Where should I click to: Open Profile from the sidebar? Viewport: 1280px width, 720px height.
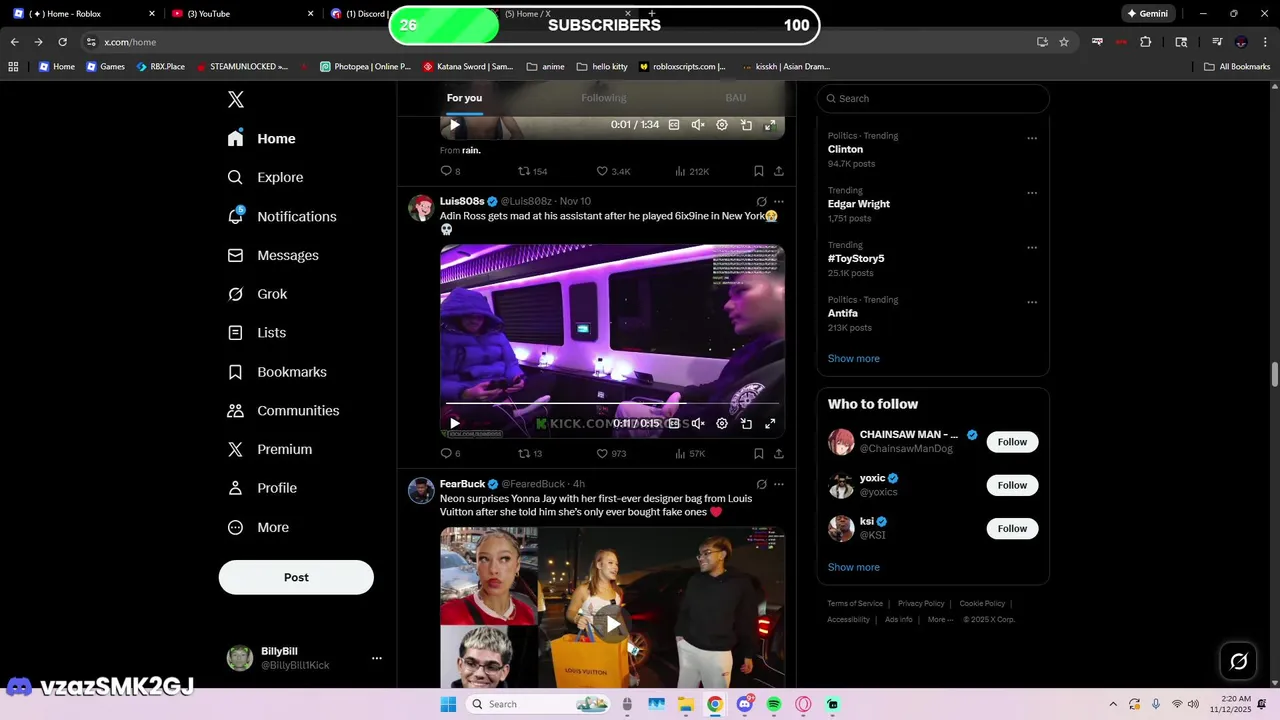point(261,488)
